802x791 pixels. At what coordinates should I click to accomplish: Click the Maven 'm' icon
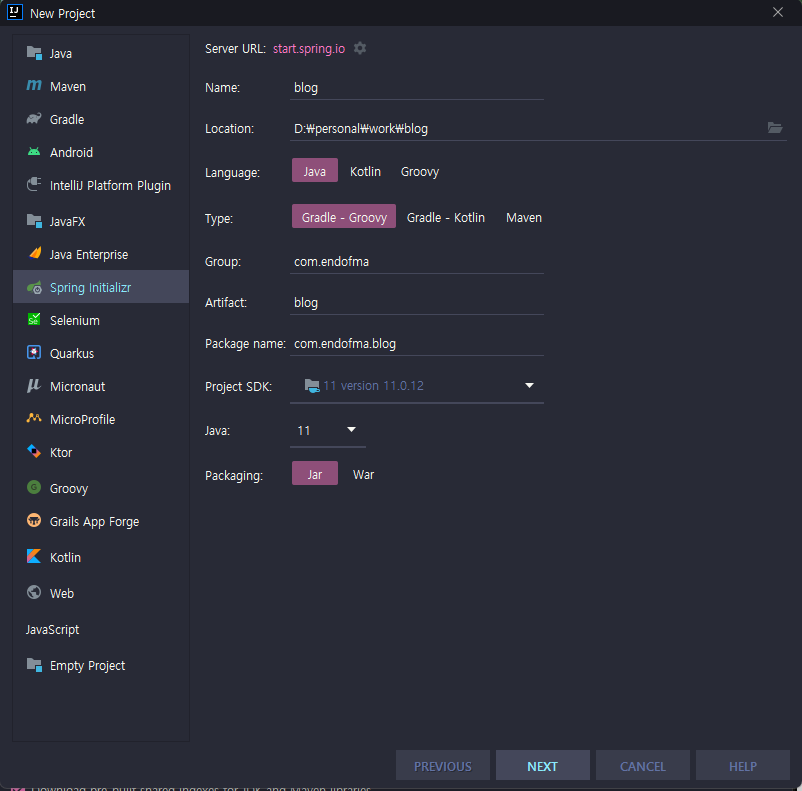pyautogui.click(x=34, y=85)
